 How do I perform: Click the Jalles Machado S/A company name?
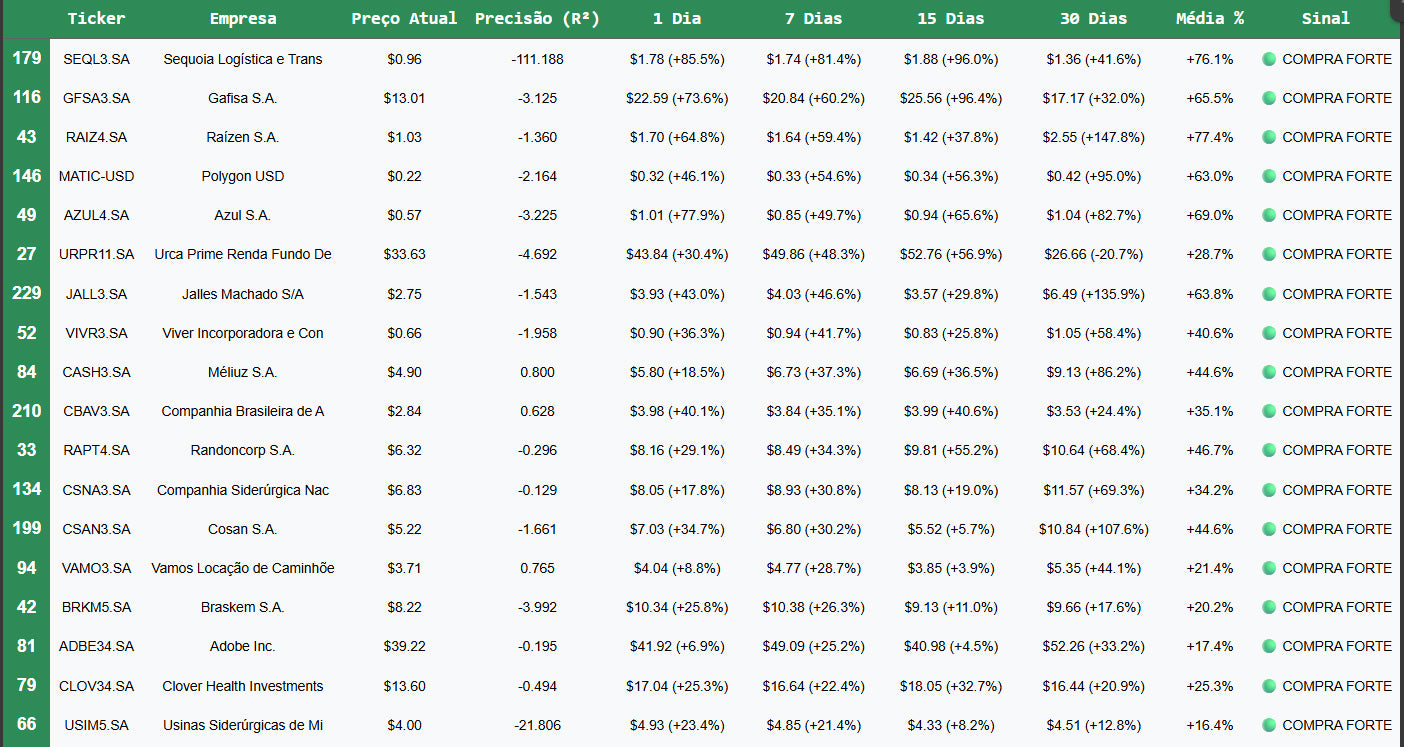click(243, 294)
